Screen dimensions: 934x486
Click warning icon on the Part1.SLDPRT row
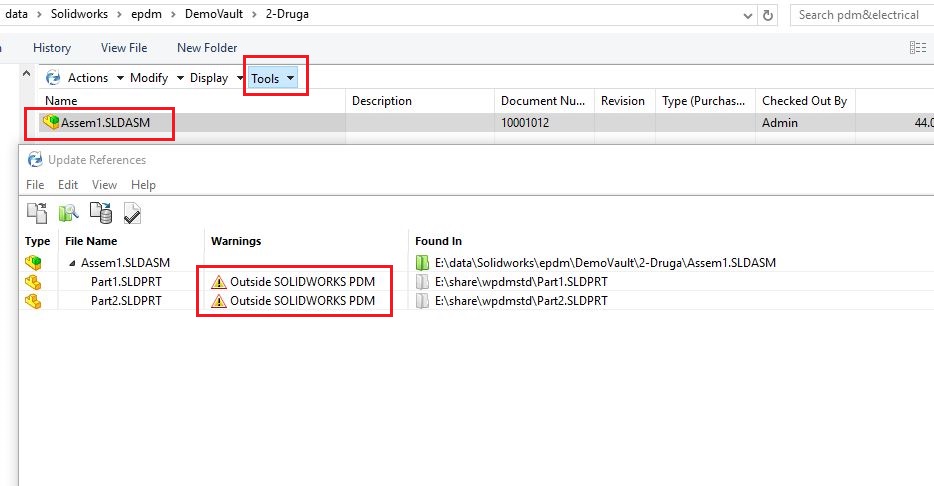(219, 282)
